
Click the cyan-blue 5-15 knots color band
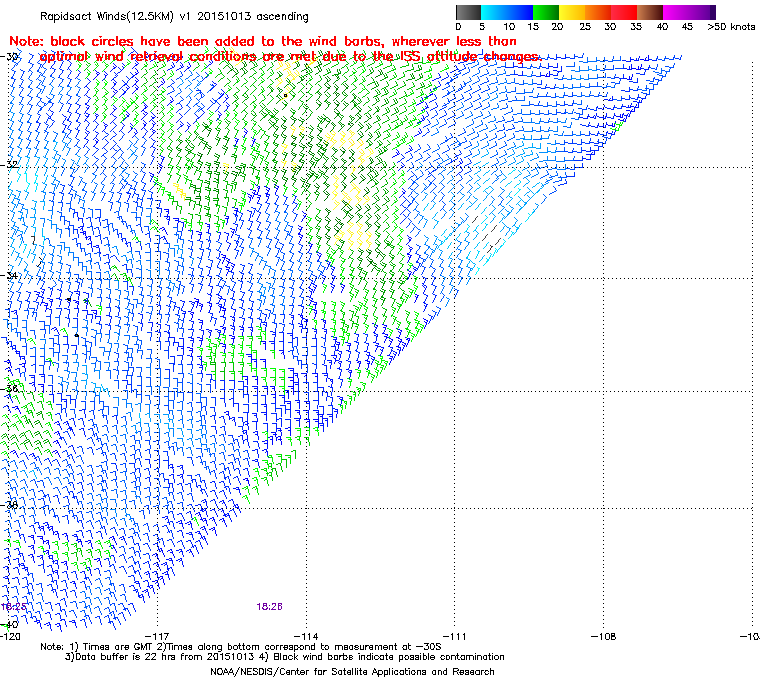(507, 12)
